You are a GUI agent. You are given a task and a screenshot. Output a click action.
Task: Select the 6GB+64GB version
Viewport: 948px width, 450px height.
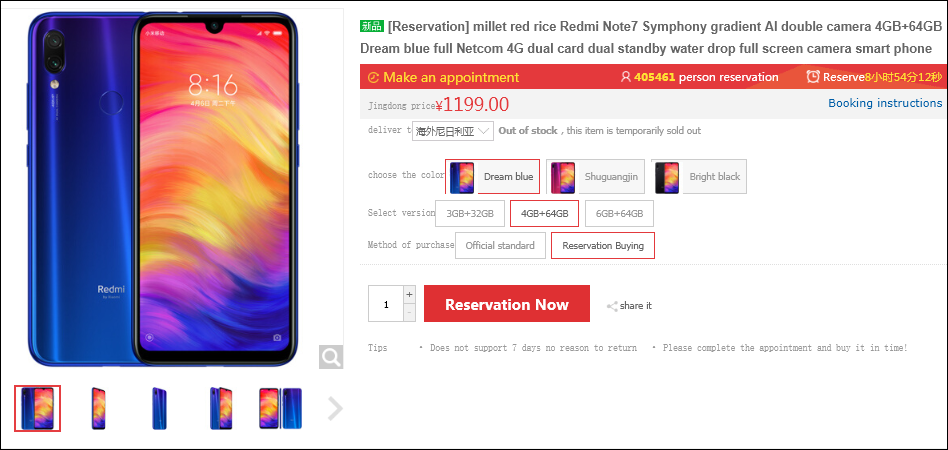[619, 214]
